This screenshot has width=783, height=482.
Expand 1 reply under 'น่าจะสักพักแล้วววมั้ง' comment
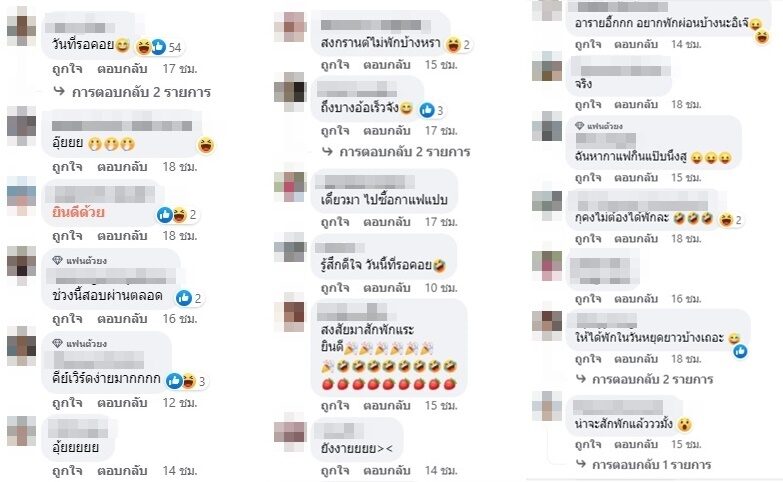pyautogui.click(x=644, y=465)
